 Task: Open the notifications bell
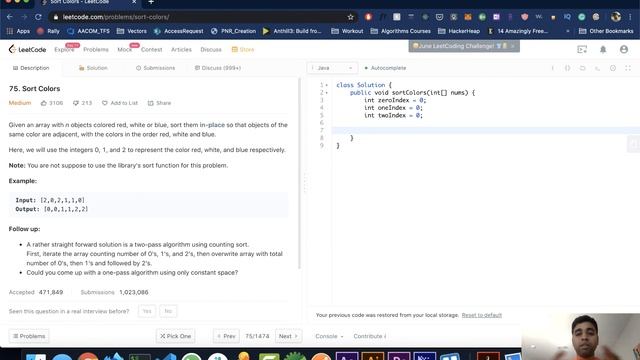click(x=603, y=49)
